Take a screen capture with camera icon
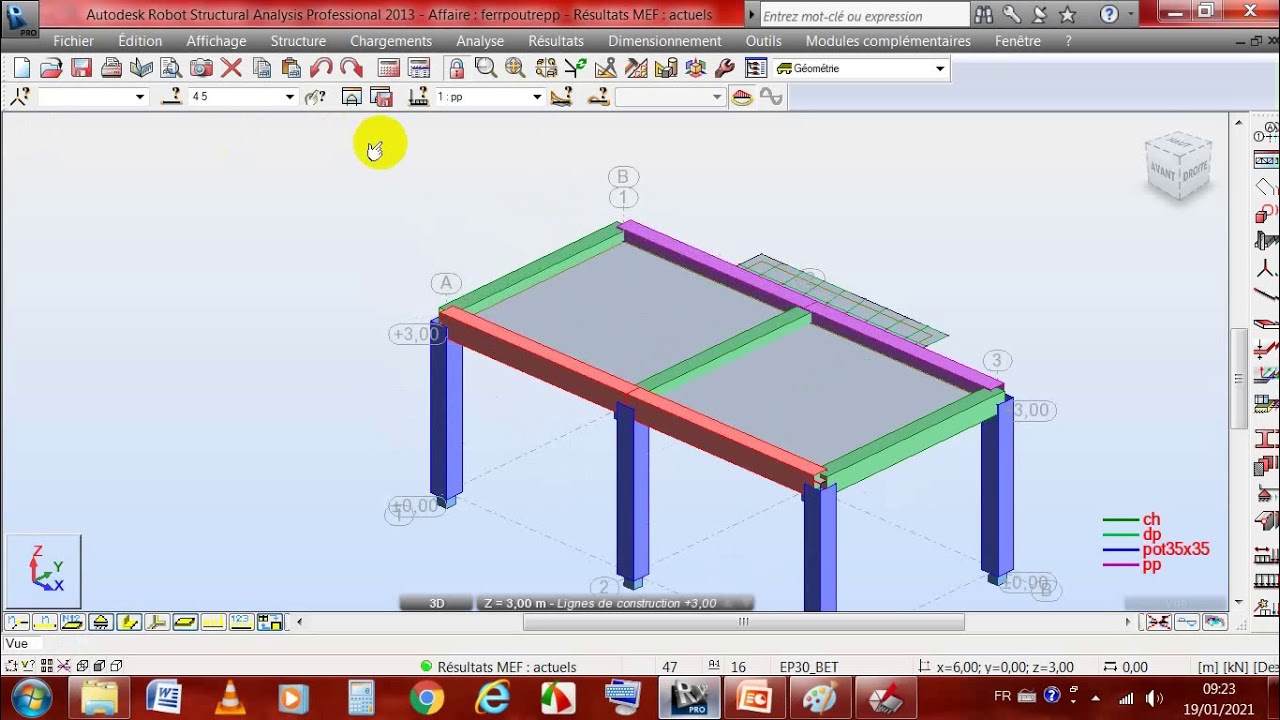Image resolution: width=1280 pixels, height=720 pixels. coord(201,68)
